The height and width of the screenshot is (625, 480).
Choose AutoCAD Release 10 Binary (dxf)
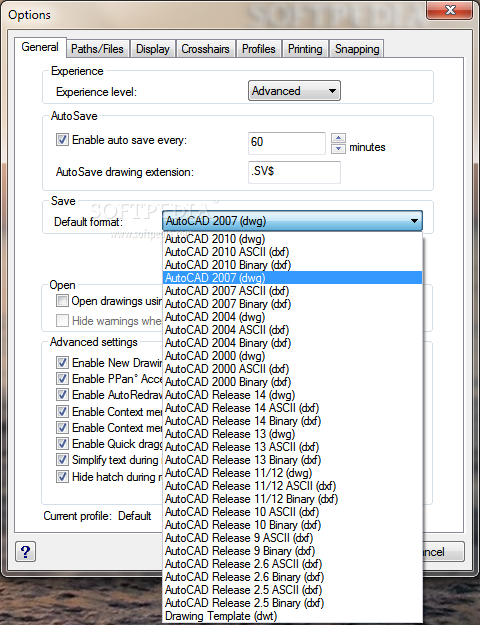tap(293, 525)
